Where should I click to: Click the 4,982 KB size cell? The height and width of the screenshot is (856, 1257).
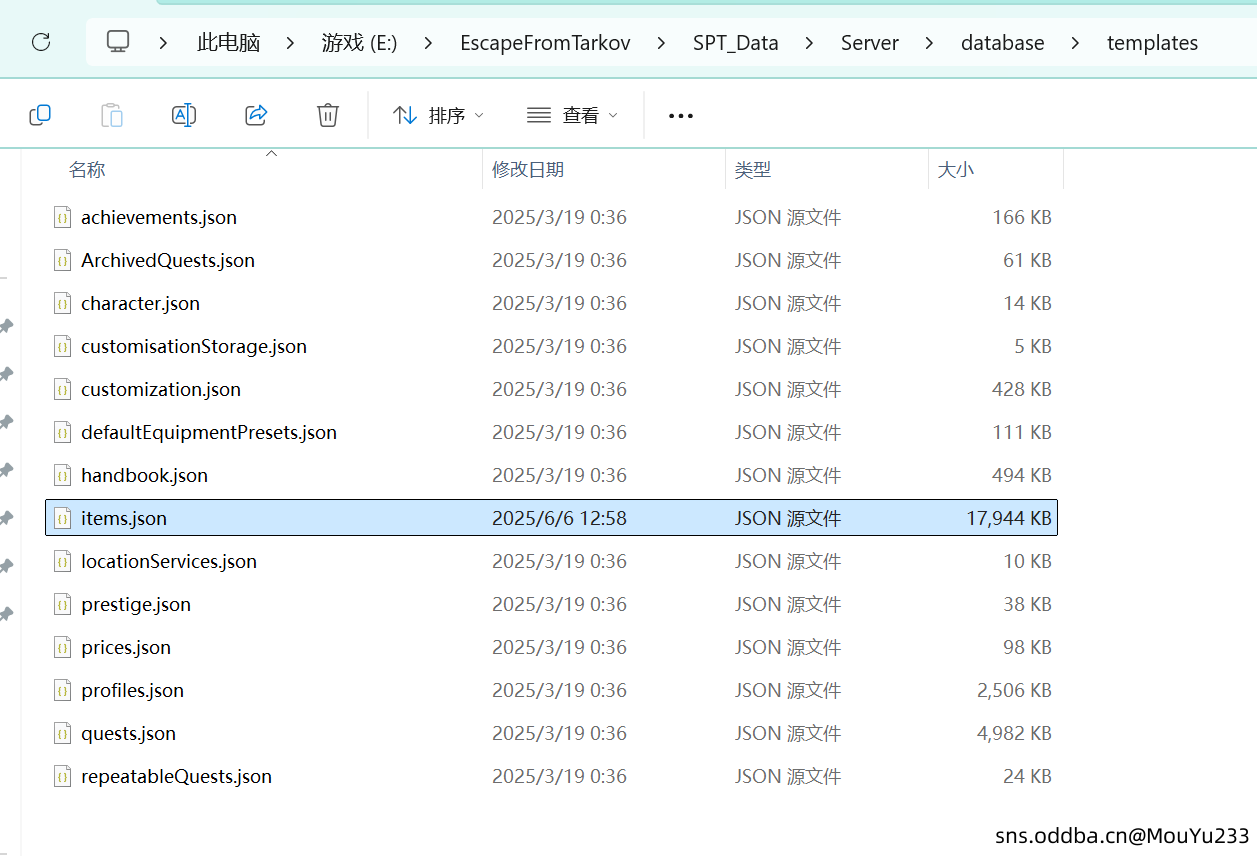pyautogui.click(x=1014, y=733)
